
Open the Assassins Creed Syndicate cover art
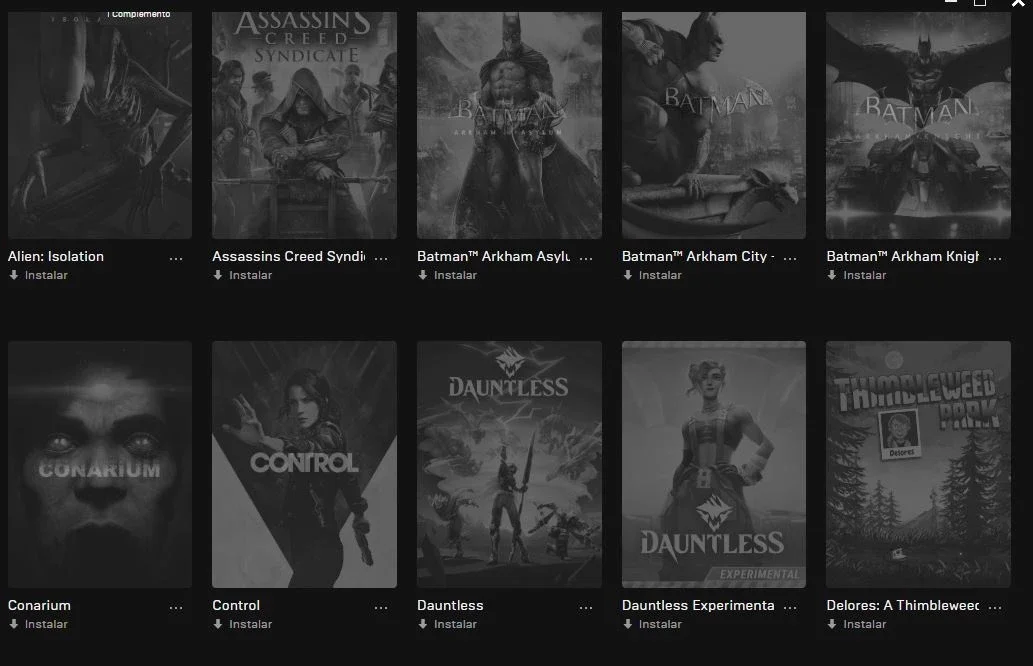coord(304,125)
